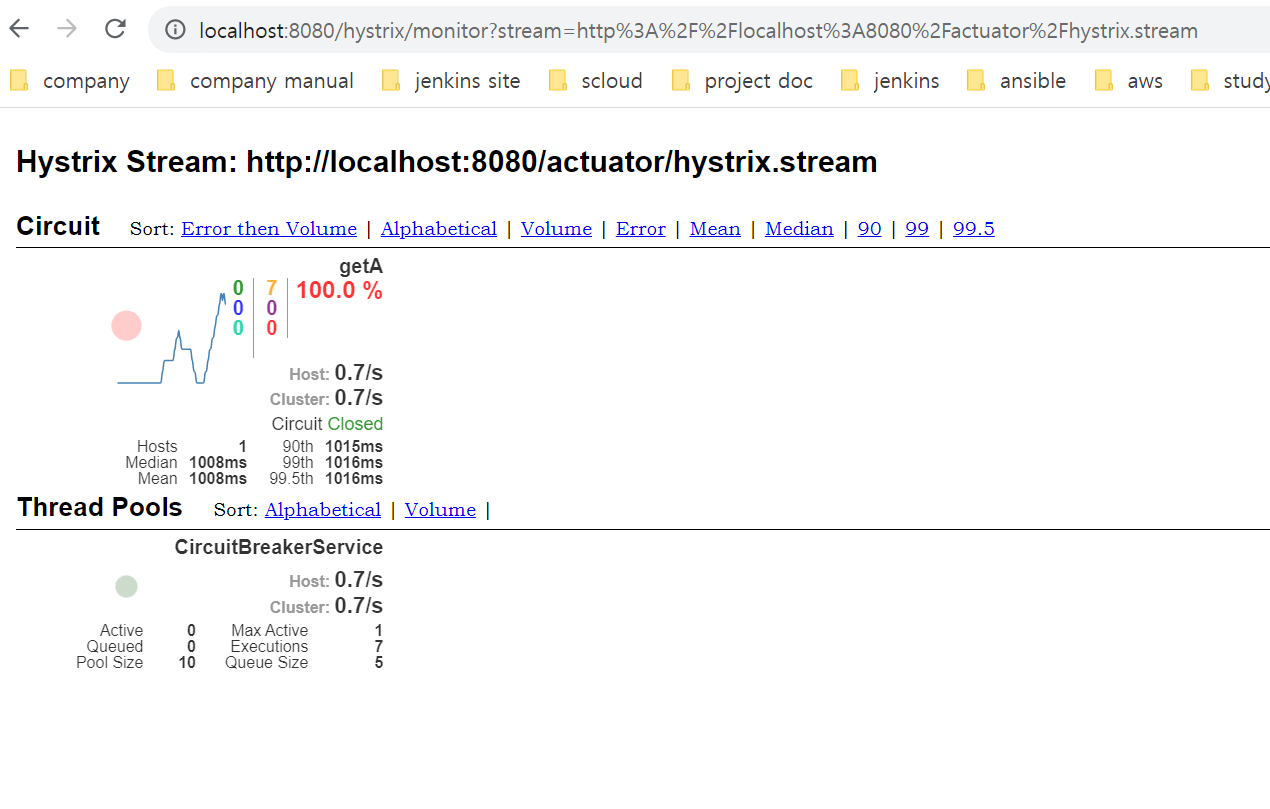This screenshot has width=1270, height=809.
Task: Open the study bookmark folder
Action: 1231,81
